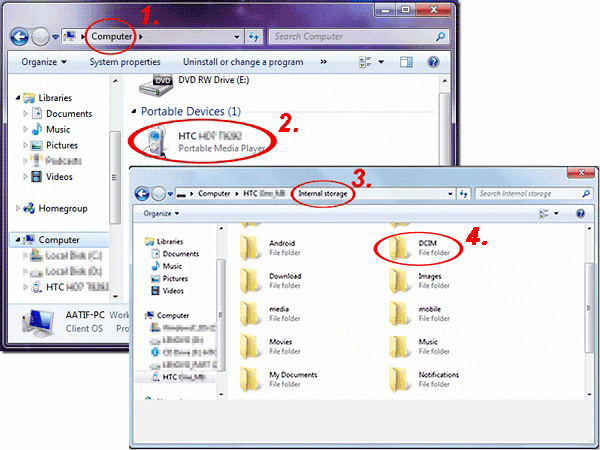
Task: Show more toolbar commands chevron
Action: 323,62
